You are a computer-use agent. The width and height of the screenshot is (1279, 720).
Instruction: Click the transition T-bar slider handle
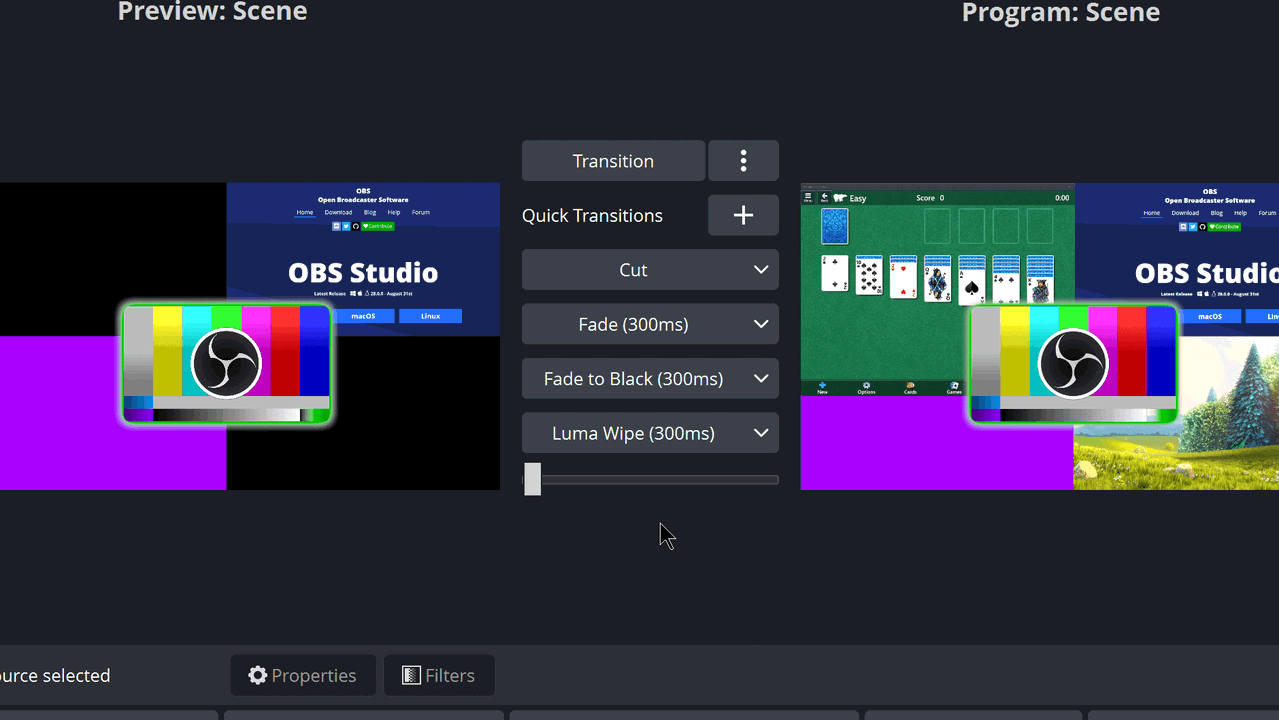coord(532,479)
